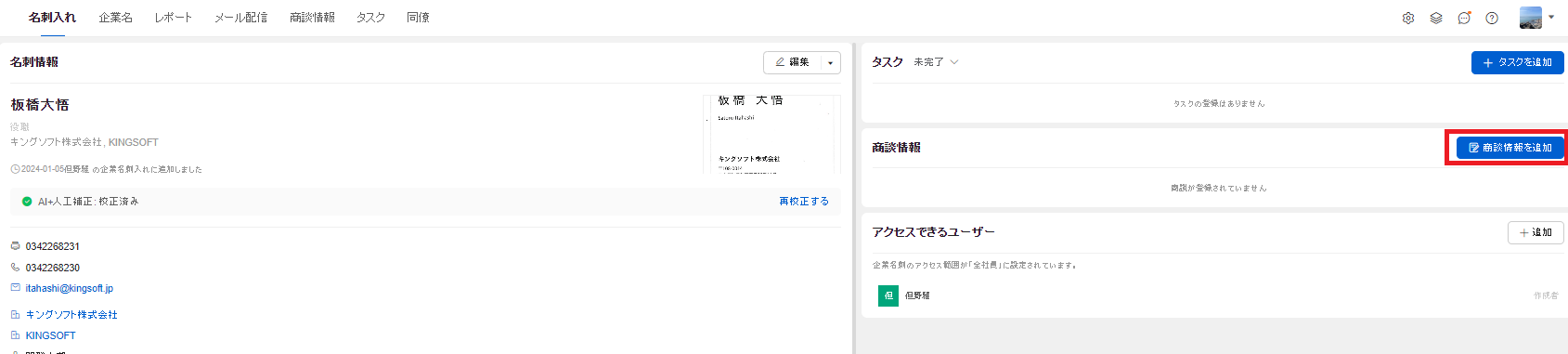The width and height of the screenshot is (1568, 354).
Task: Expand the dropdown arrow next to 編集
Action: point(830,62)
